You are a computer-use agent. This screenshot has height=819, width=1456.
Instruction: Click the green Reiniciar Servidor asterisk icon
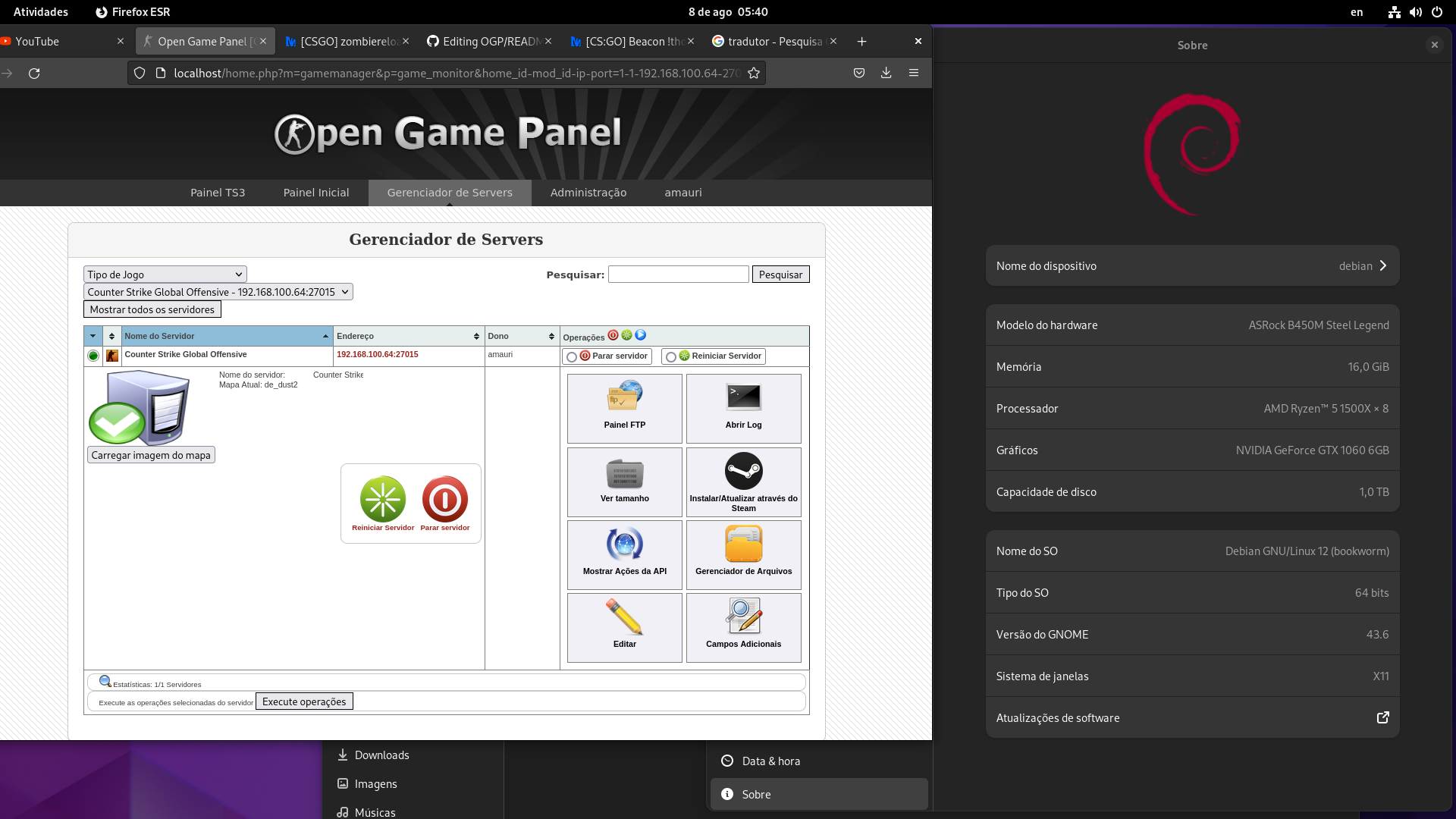[x=383, y=499]
